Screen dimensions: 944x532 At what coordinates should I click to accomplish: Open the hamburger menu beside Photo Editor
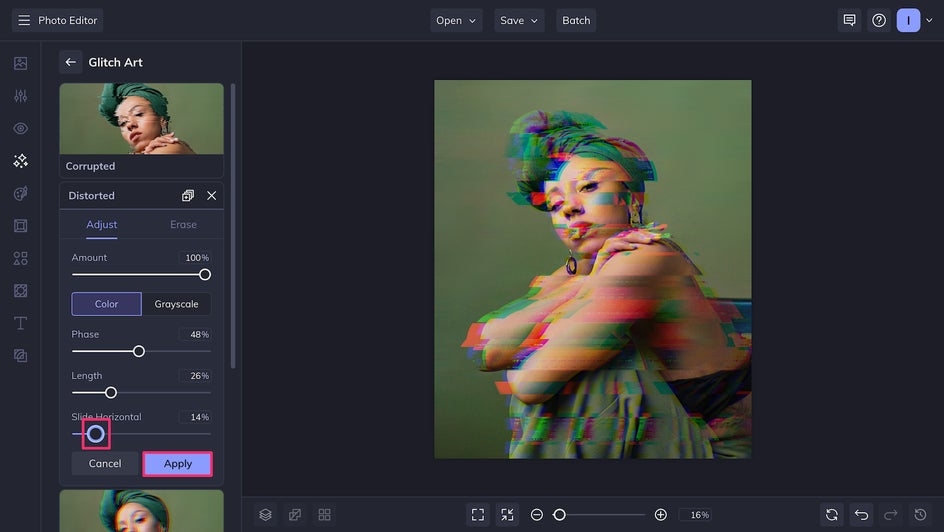pos(24,20)
